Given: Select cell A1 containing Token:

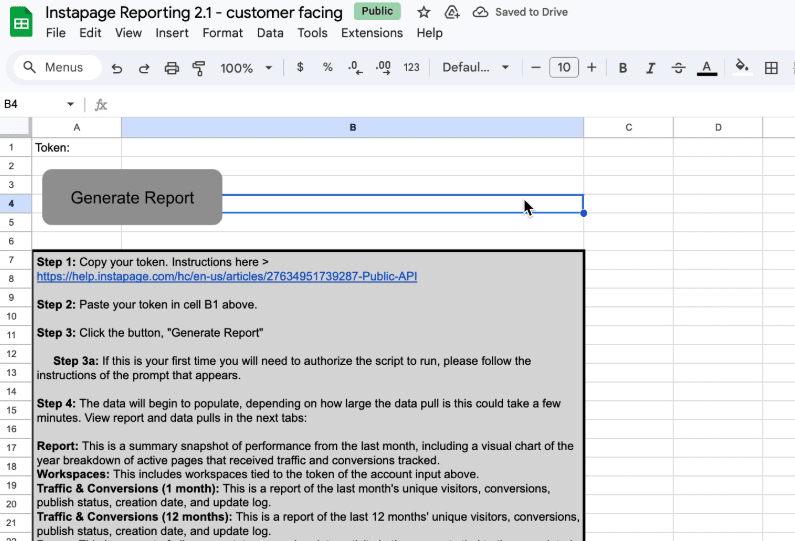Looking at the screenshot, I should pos(77,148).
